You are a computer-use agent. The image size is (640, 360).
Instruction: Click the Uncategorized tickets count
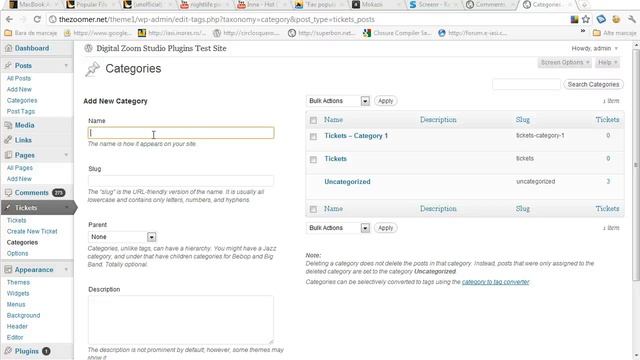[608, 181]
